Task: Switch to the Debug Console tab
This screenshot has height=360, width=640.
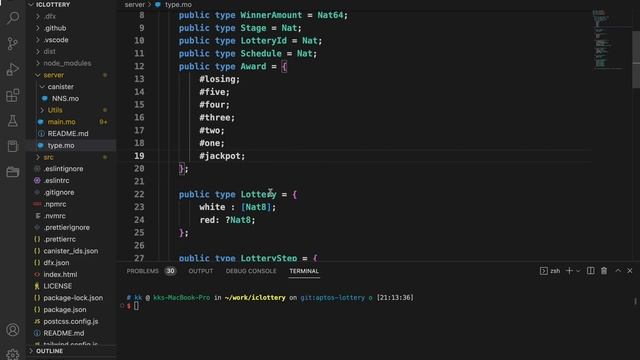Action: 251,271
